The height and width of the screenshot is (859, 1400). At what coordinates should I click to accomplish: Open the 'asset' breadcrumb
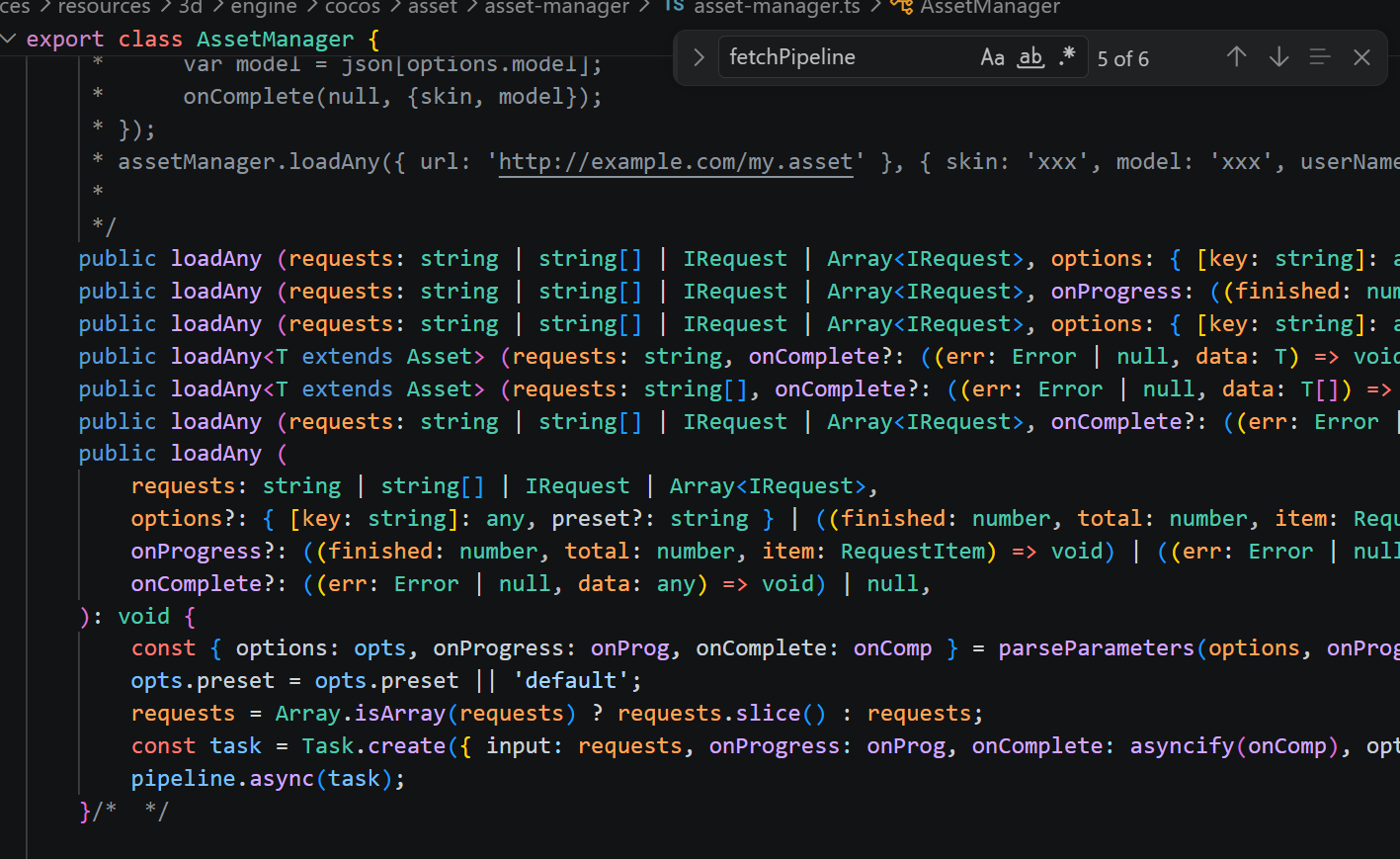pyautogui.click(x=433, y=7)
